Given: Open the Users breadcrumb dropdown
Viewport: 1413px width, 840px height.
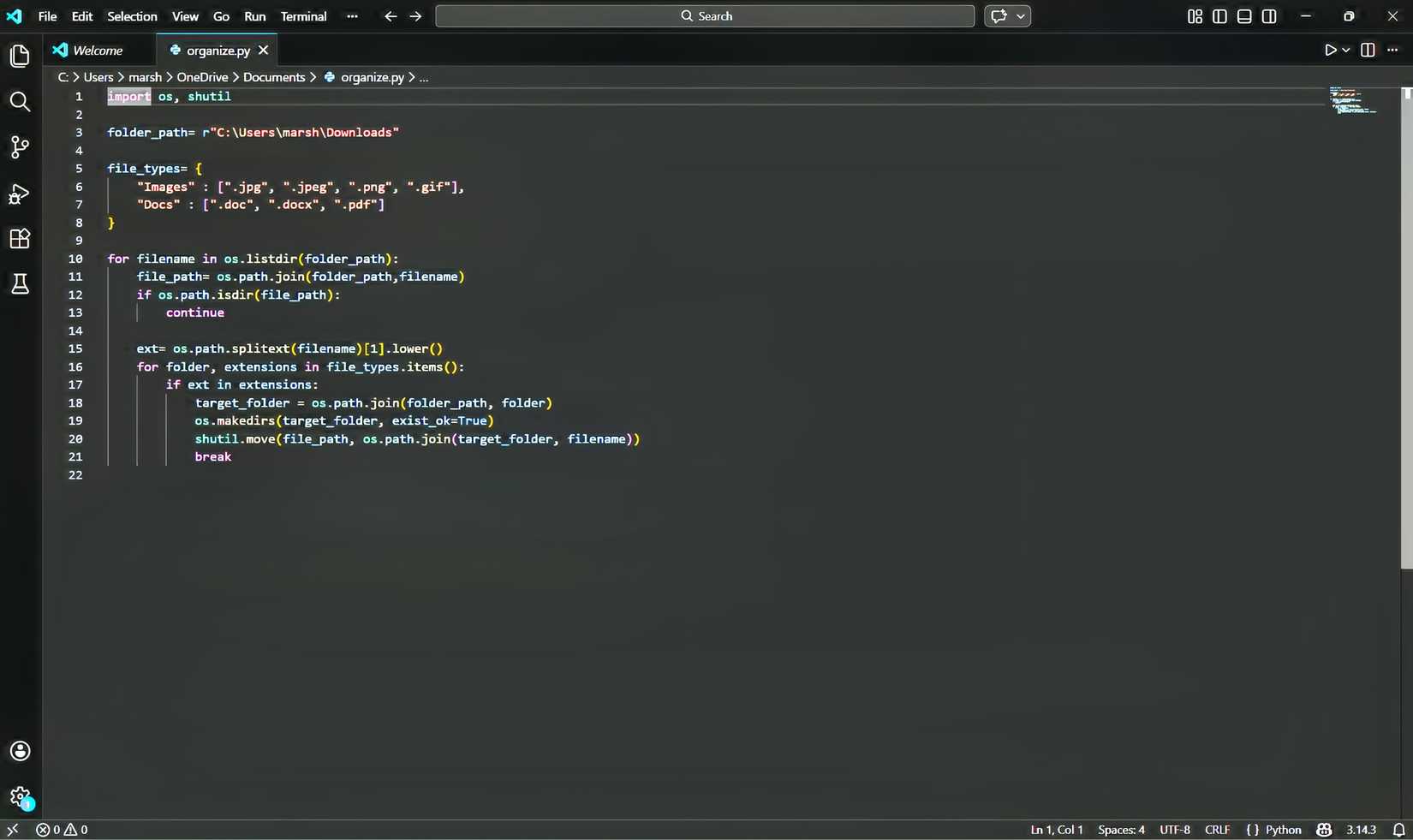Looking at the screenshot, I should [98, 77].
